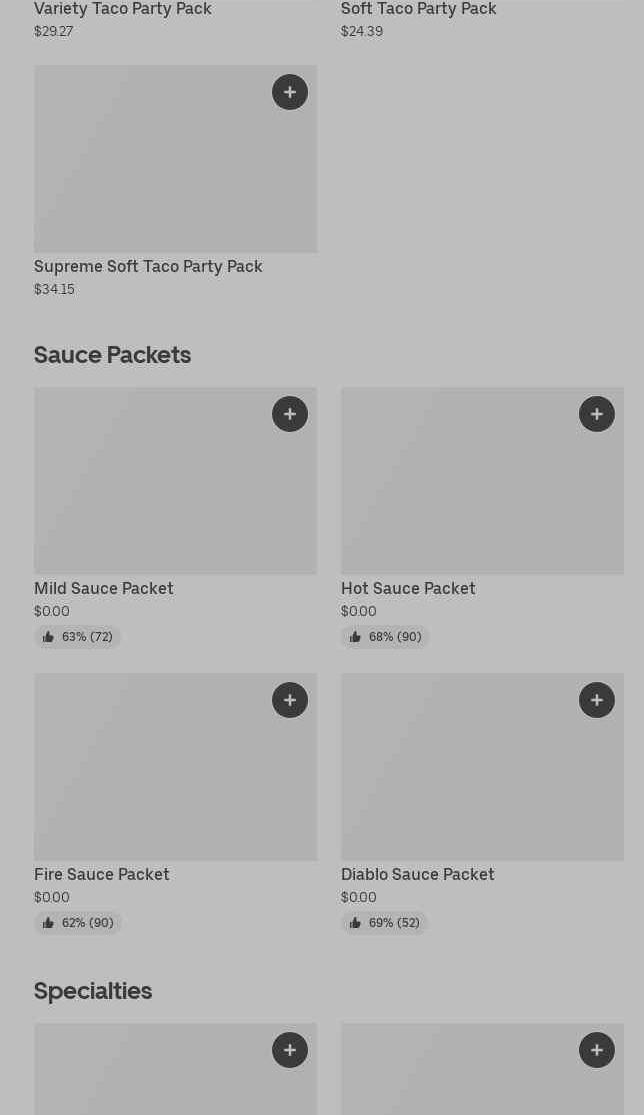The image size is (644, 1115).
Task: Add first Specialties item on the left
Action: pyautogui.click(x=290, y=1050)
